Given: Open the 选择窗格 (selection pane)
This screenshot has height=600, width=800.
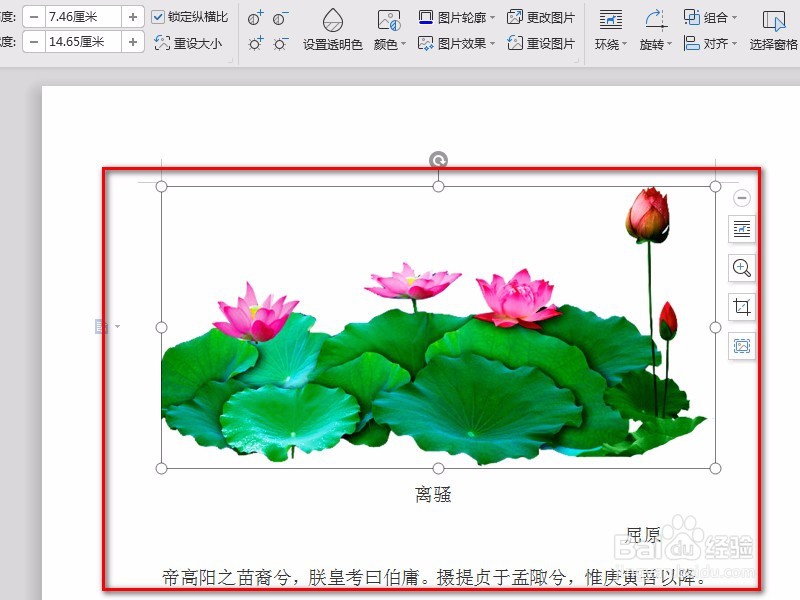Looking at the screenshot, I should coord(773,30).
